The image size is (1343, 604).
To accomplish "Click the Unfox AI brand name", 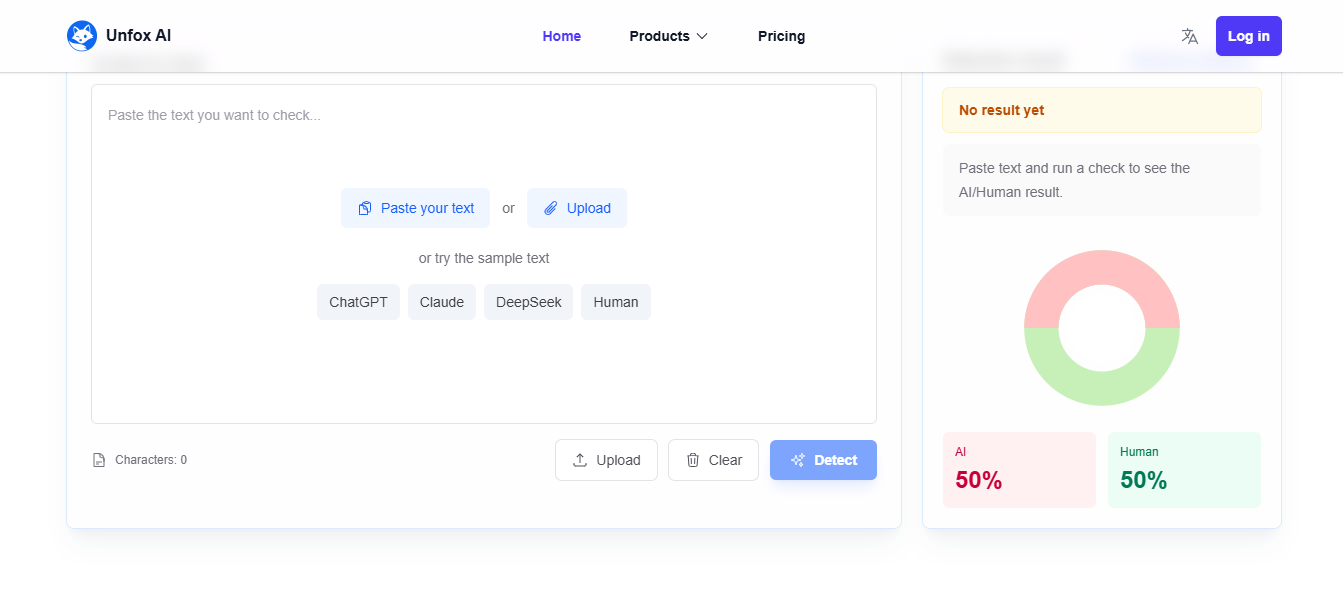I will 138,36.
